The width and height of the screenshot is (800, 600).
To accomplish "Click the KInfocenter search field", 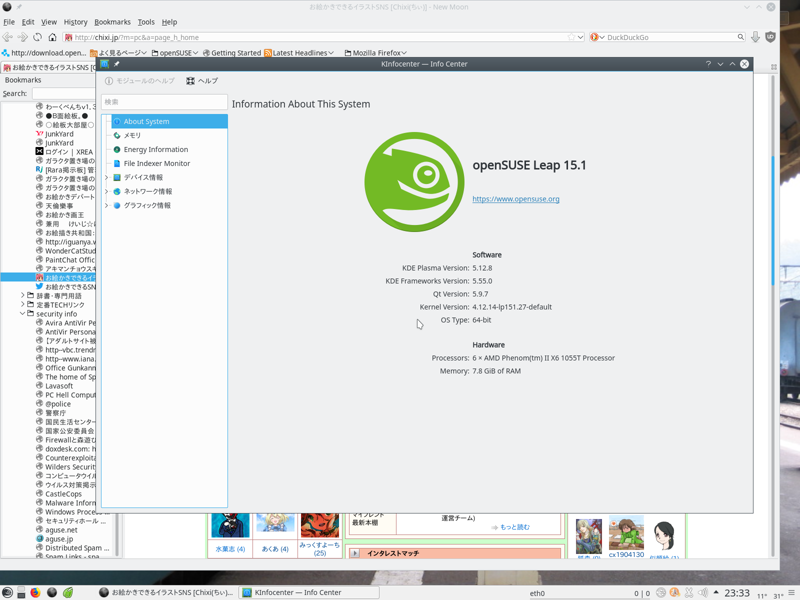I will point(164,102).
